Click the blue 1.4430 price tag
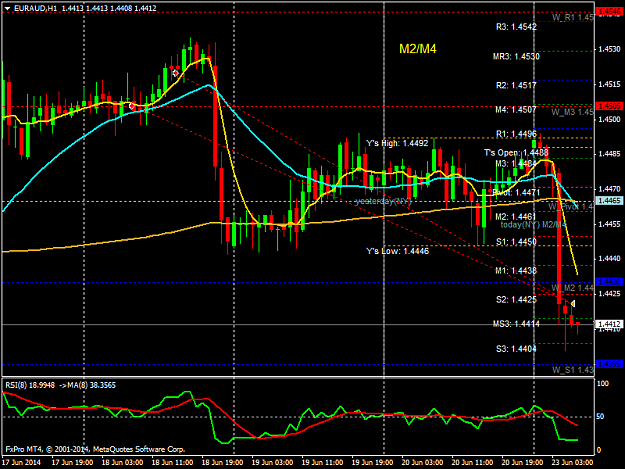 pyautogui.click(x=609, y=282)
